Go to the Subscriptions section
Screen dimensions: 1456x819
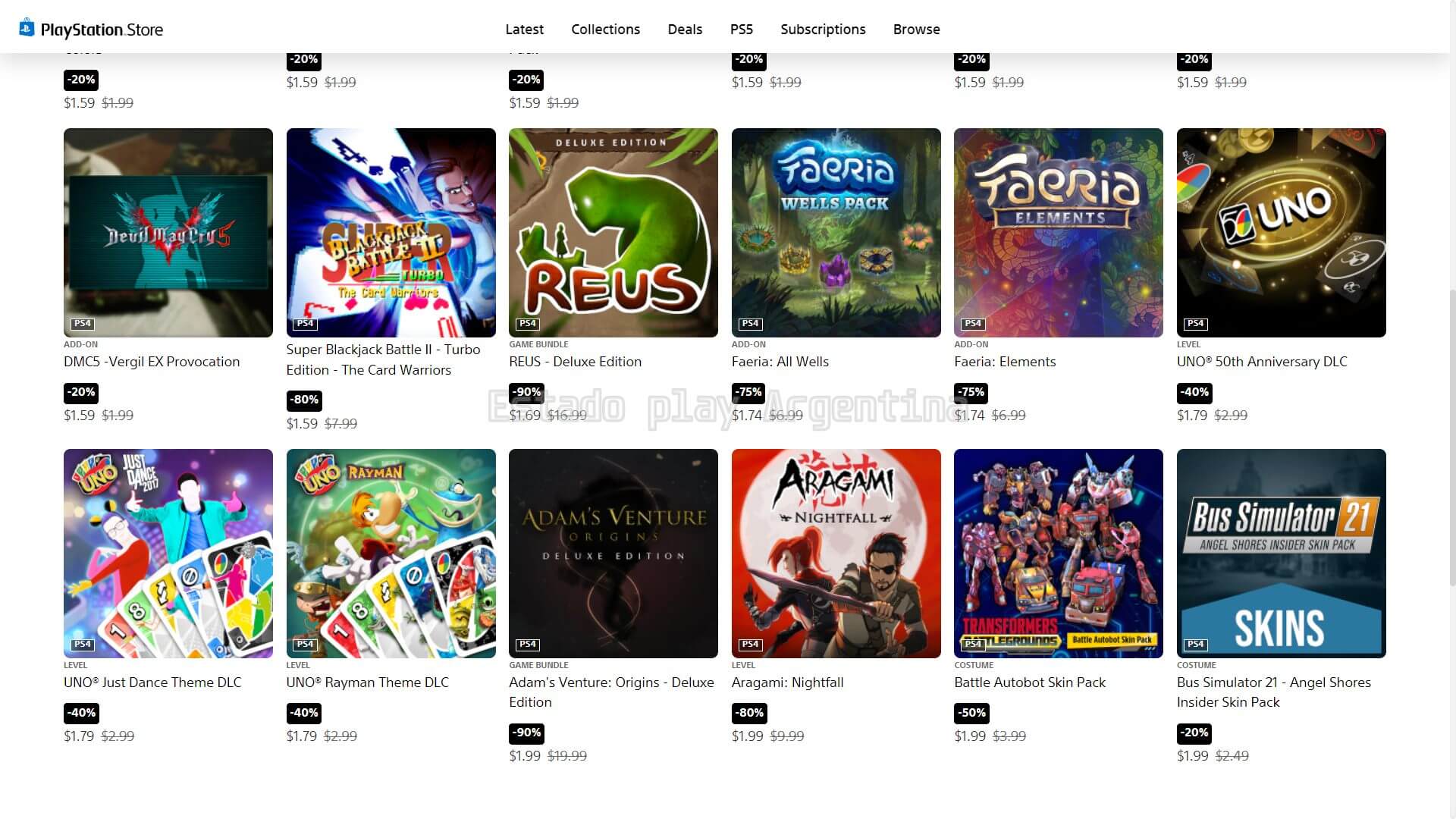pos(823,29)
